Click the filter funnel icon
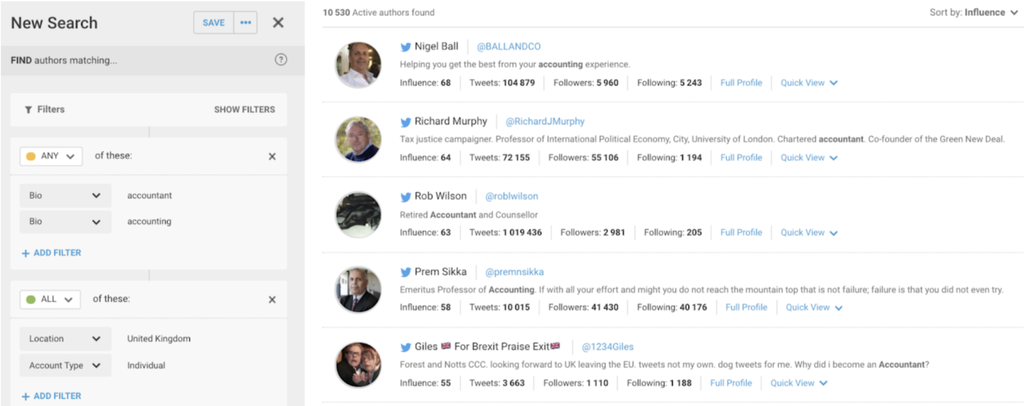Screen dimensions: 1024x406 [28, 110]
